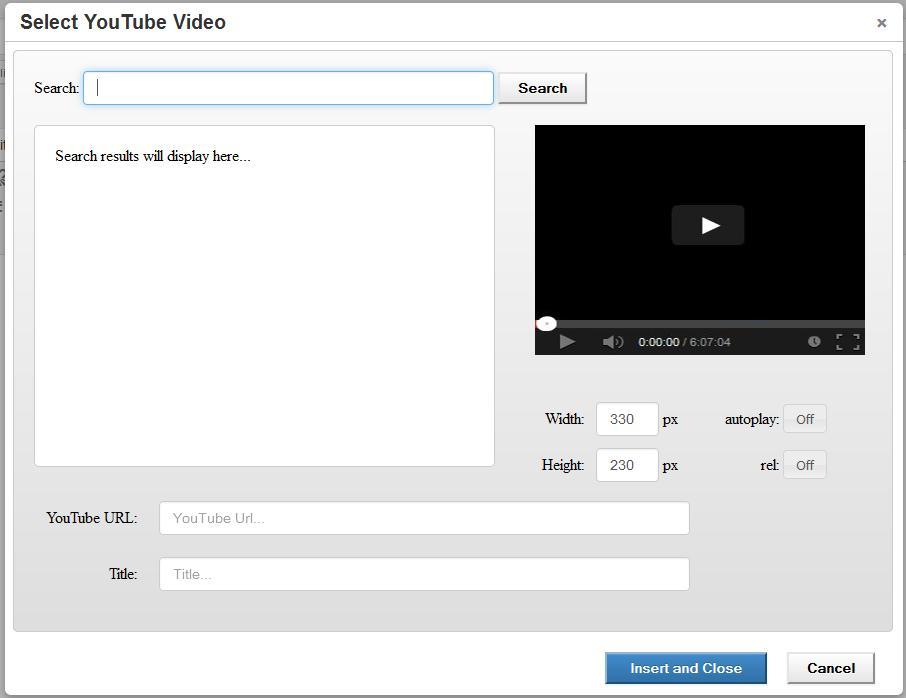The image size is (906, 698).
Task: Click the Title input field
Action: [424, 574]
